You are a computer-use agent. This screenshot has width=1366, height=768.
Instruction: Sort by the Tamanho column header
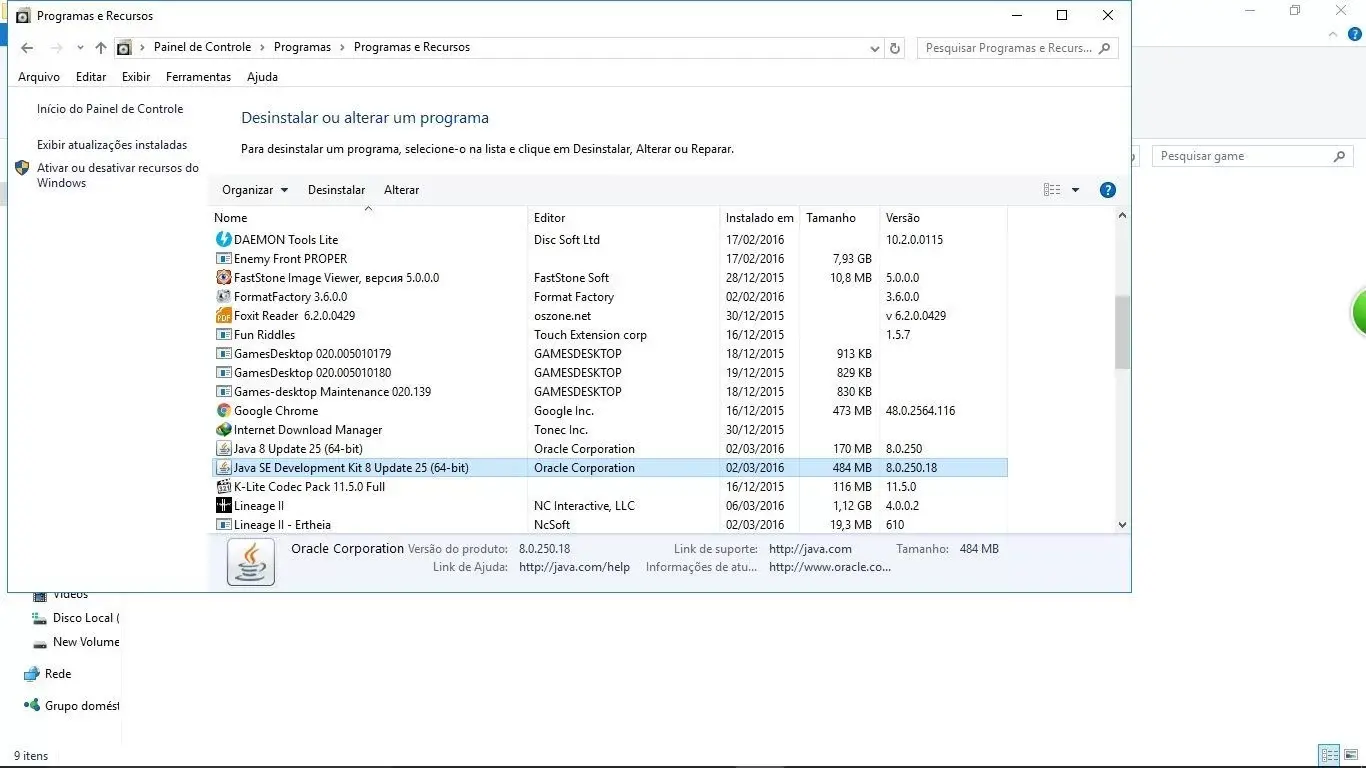839,218
